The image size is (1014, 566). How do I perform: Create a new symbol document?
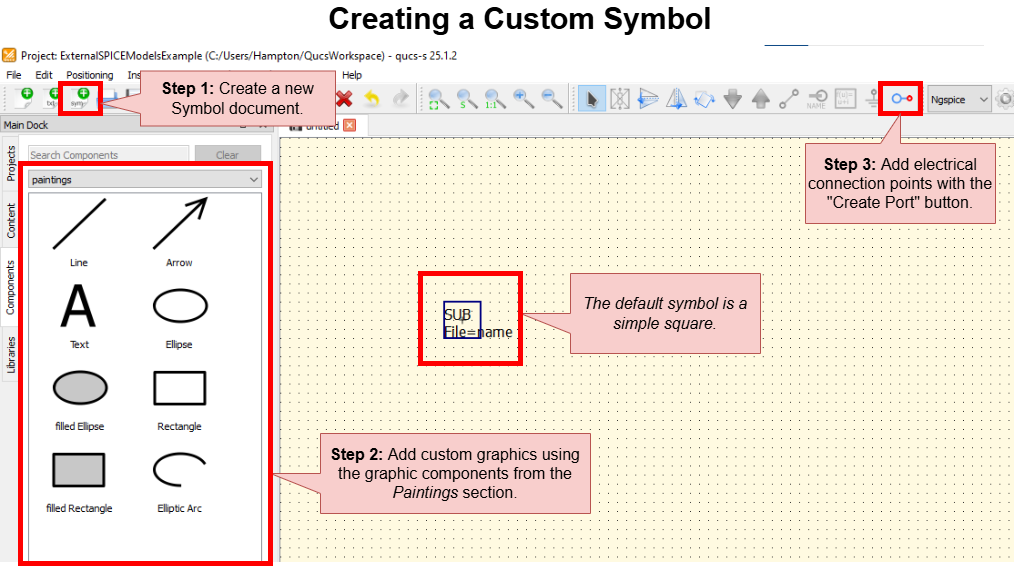click(80, 99)
